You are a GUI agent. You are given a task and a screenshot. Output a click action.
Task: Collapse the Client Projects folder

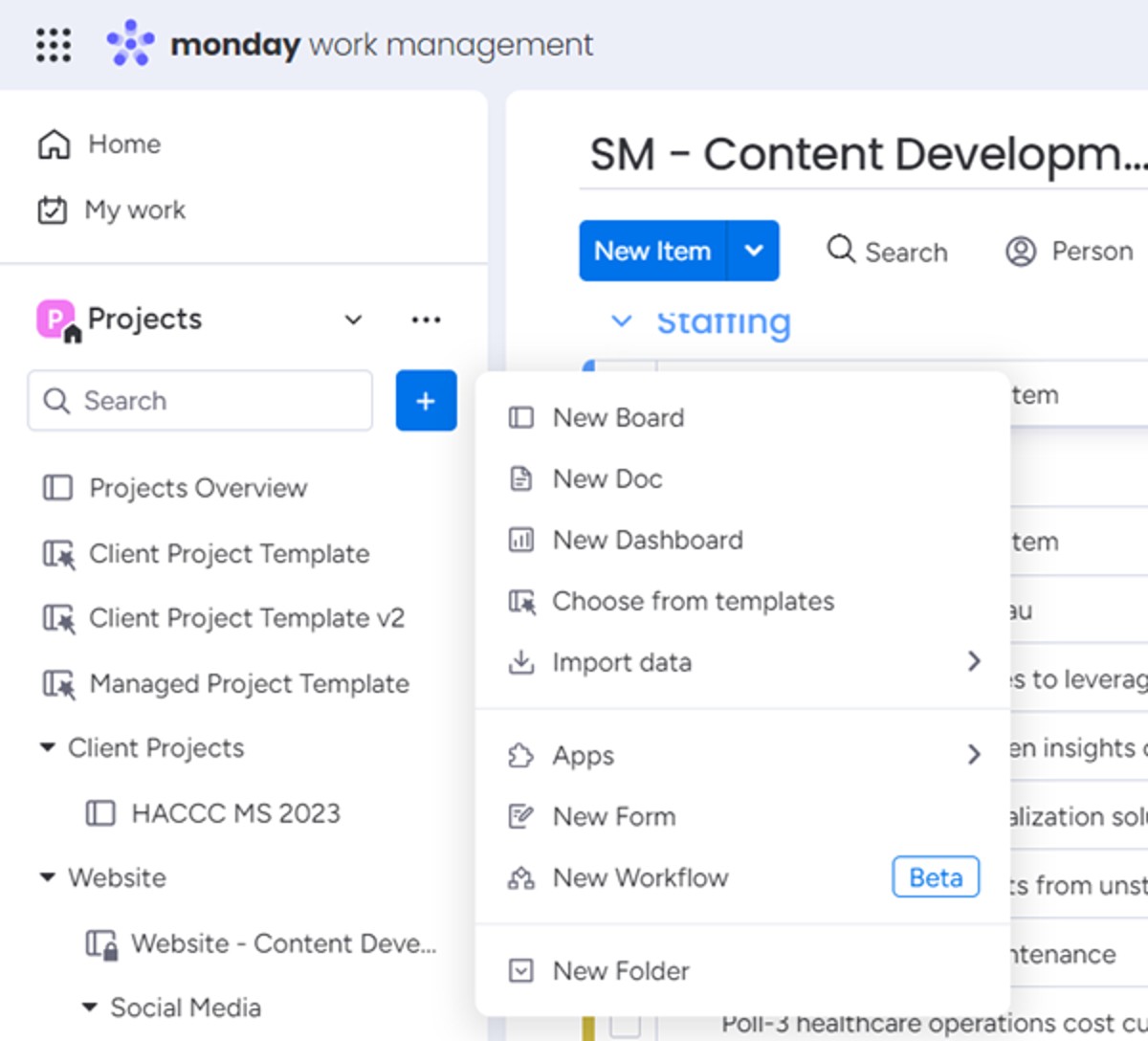pyautogui.click(x=47, y=747)
